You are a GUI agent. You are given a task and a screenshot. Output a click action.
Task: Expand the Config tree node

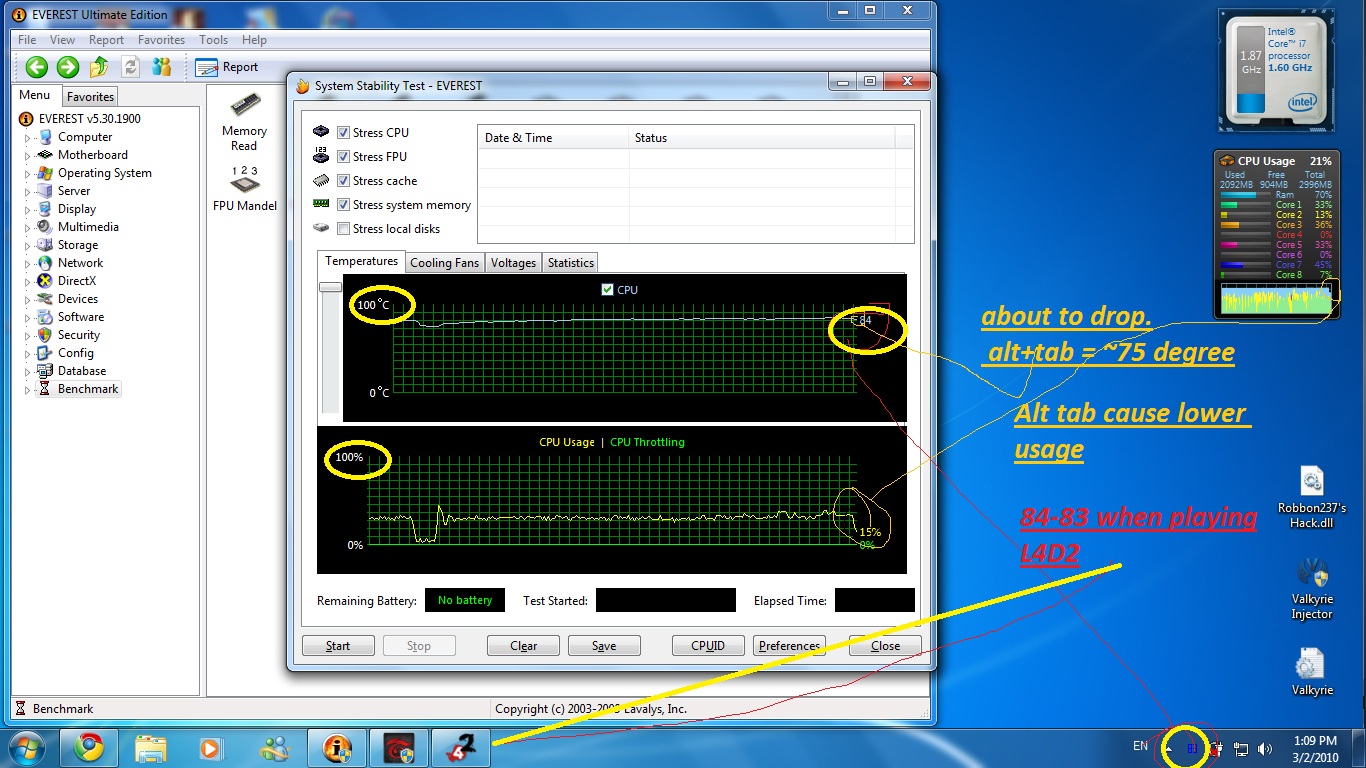(x=28, y=354)
